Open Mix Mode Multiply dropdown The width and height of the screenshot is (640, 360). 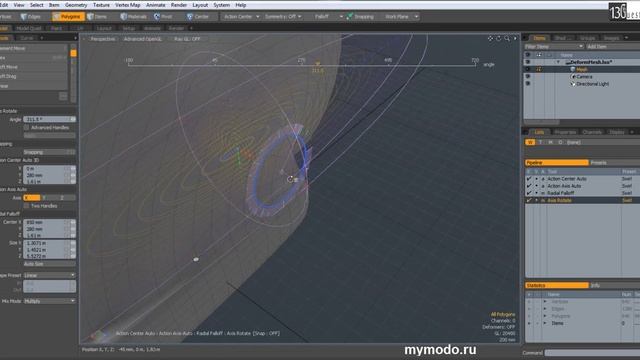click(49, 301)
